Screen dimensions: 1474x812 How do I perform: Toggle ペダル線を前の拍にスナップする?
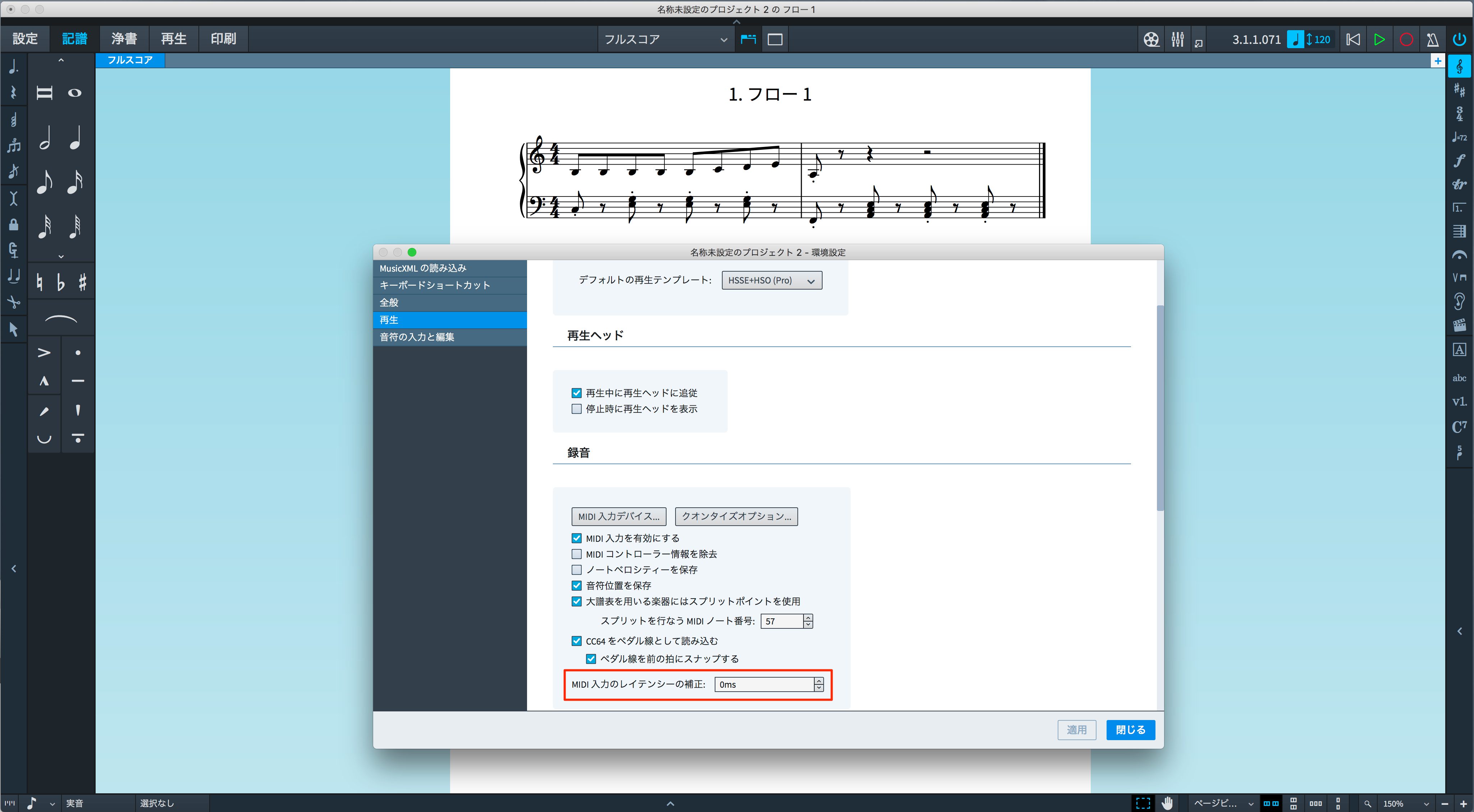pos(591,659)
